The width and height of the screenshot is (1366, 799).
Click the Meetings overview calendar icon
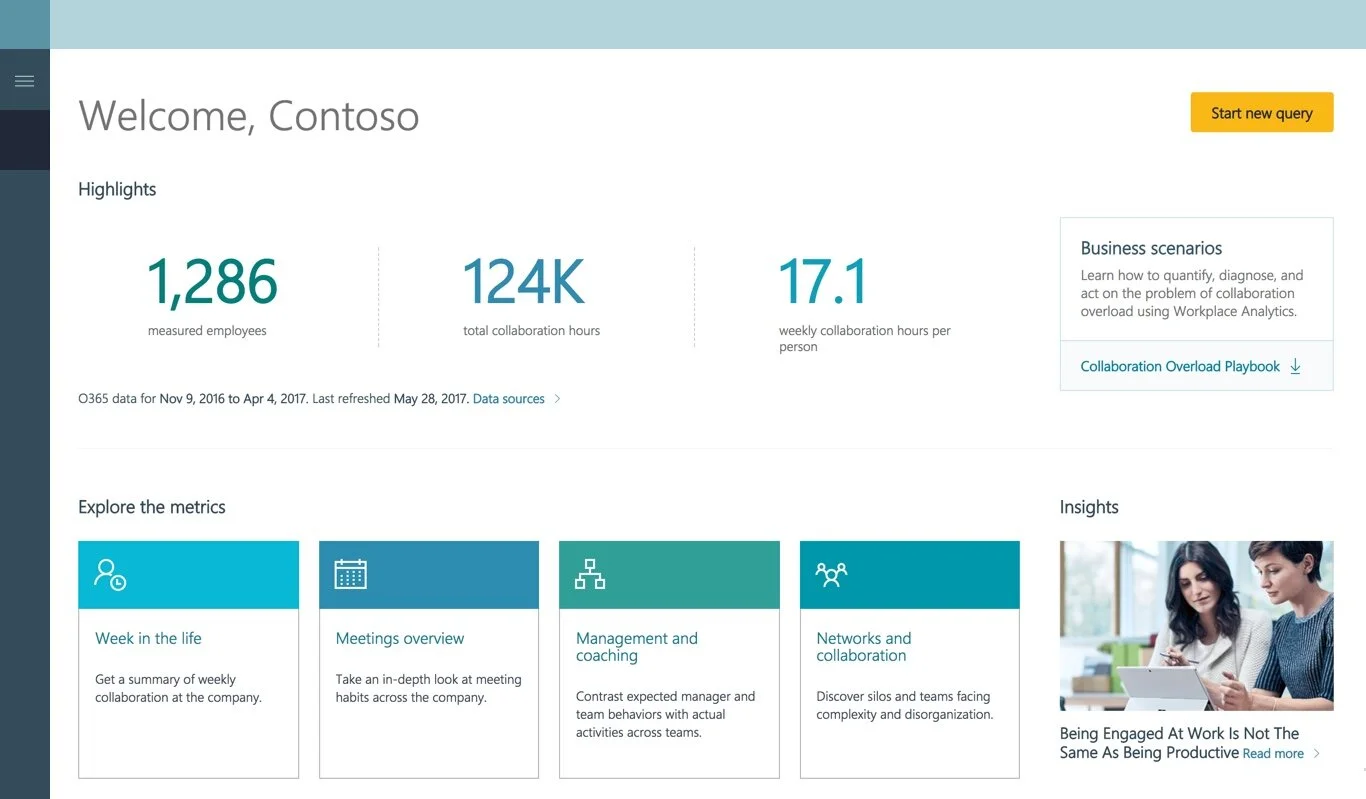[x=349, y=573]
